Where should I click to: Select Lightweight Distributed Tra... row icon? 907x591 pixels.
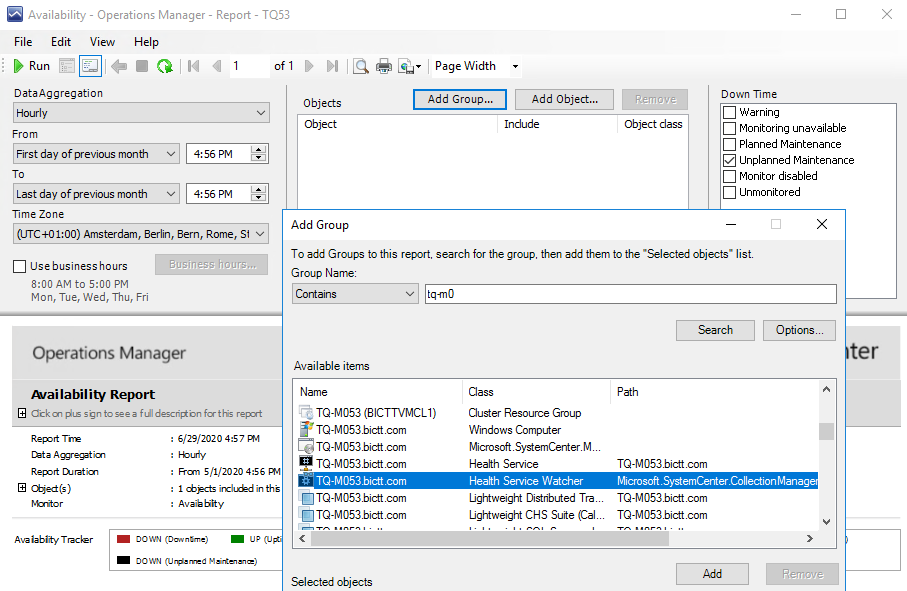(x=306, y=498)
